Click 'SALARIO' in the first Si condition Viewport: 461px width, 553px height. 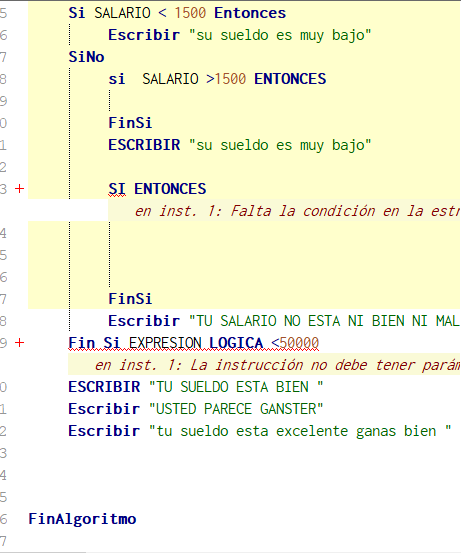pyautogui.click(x=122, y=13)
